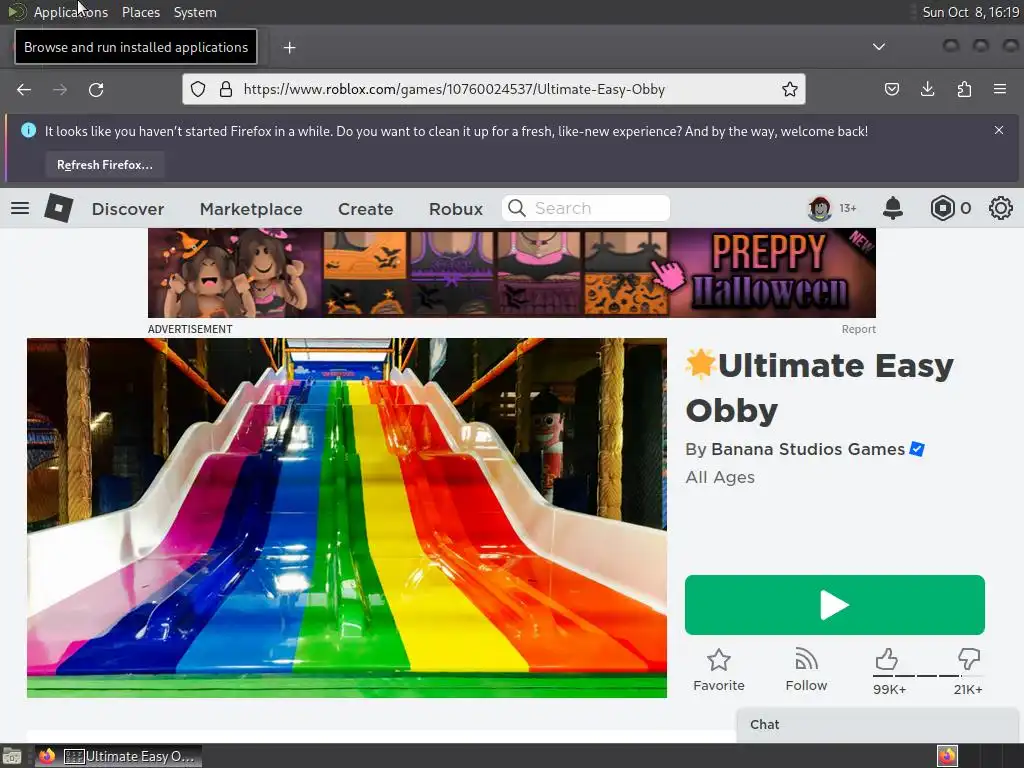1024x768 pixels.
Task: Click the Firefox icon in the bottom taskbar
Action: click(47, 756)
